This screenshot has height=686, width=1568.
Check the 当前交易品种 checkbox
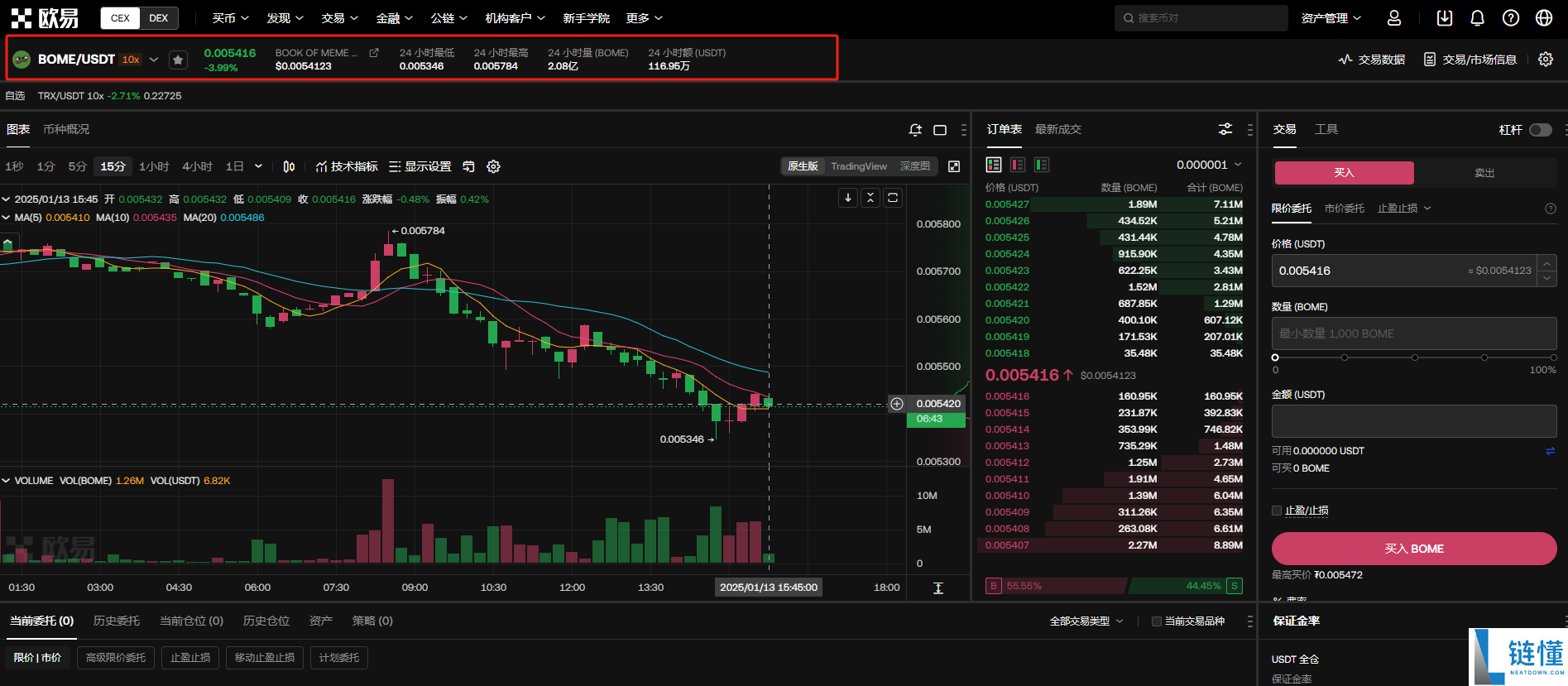click(x=1157, y=621)
